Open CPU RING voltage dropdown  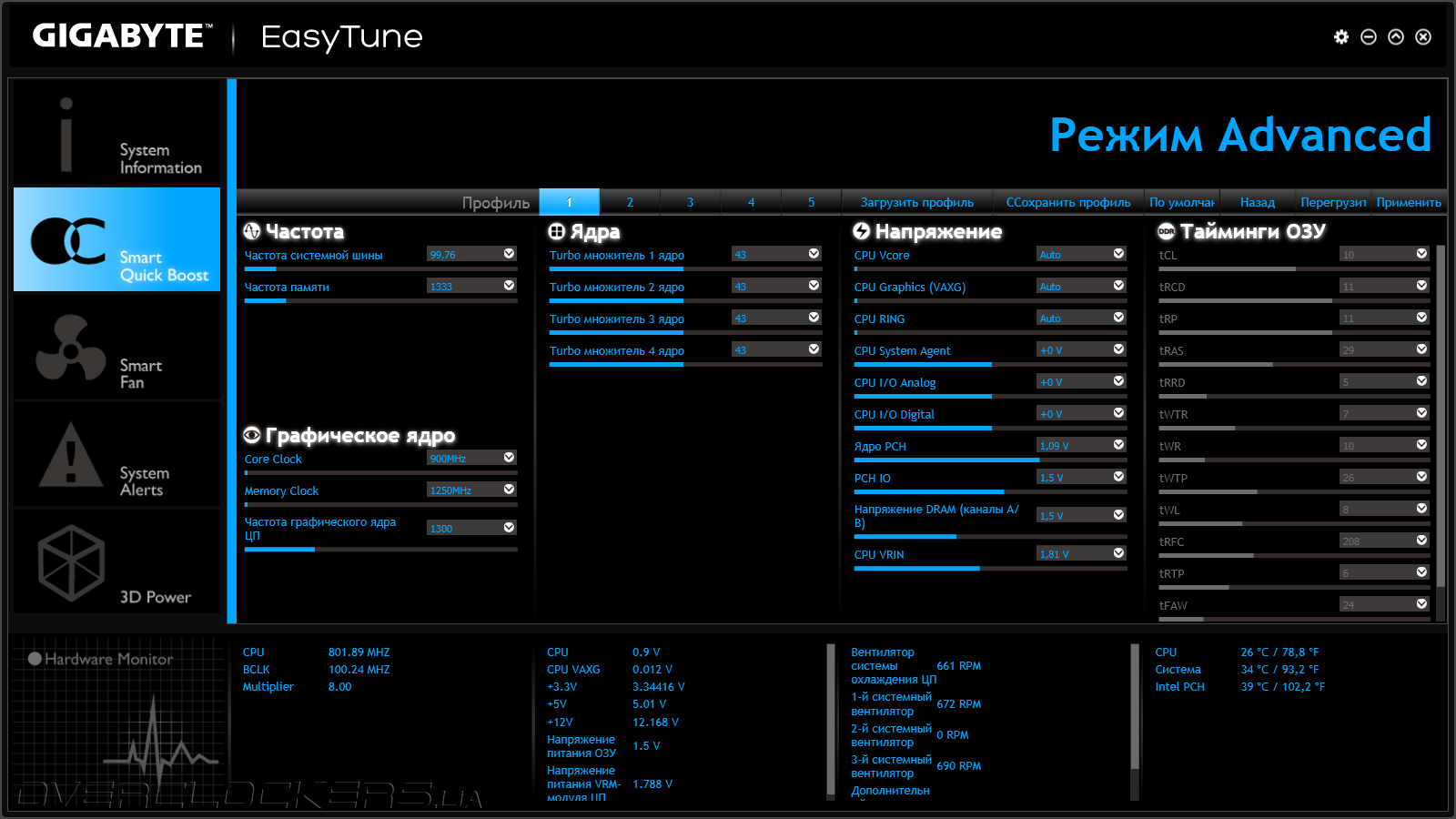[x=1081, y=318]
